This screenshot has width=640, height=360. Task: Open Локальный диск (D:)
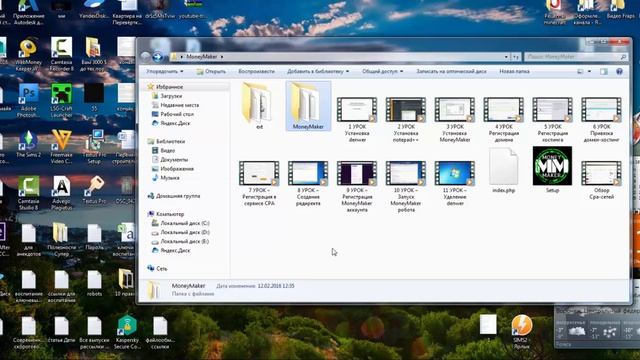tap(184, 232)
